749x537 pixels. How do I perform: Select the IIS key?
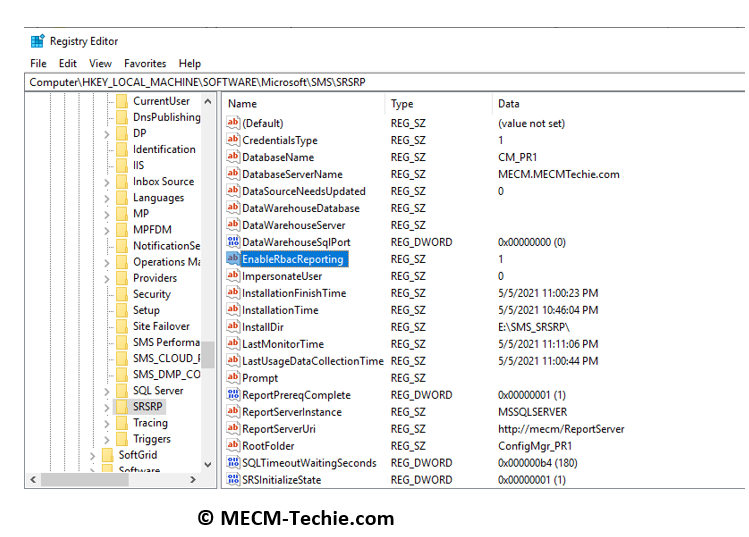138,165
